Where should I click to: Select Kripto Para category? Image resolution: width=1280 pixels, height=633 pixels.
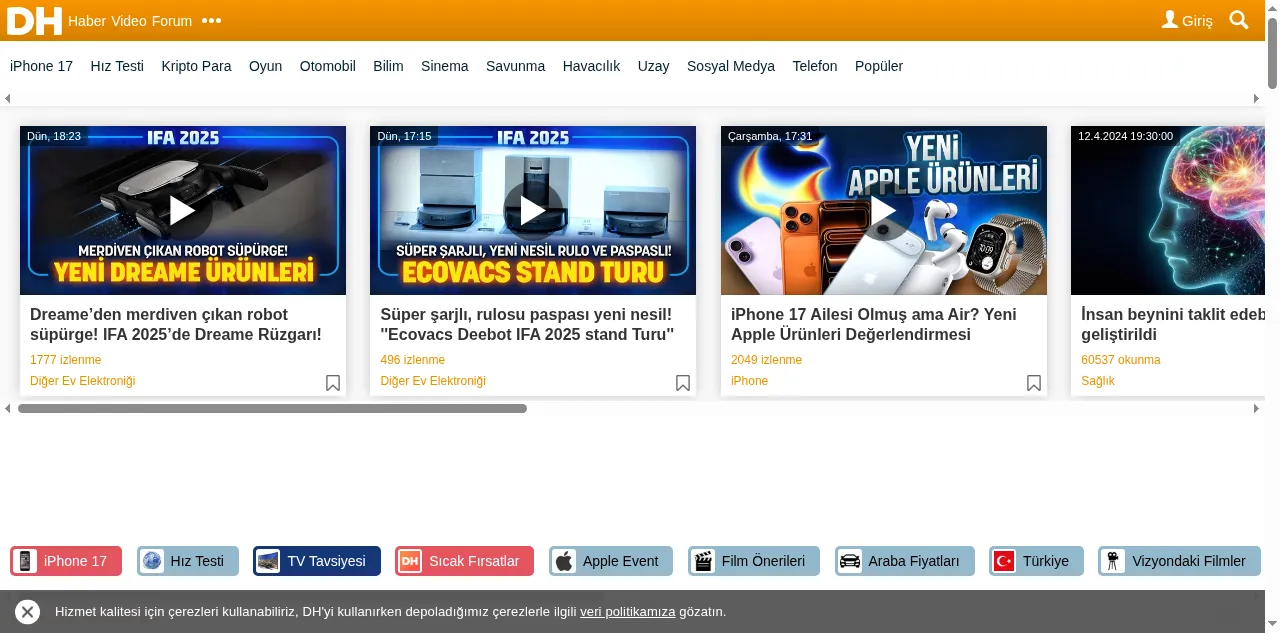(x=196, y=66)
